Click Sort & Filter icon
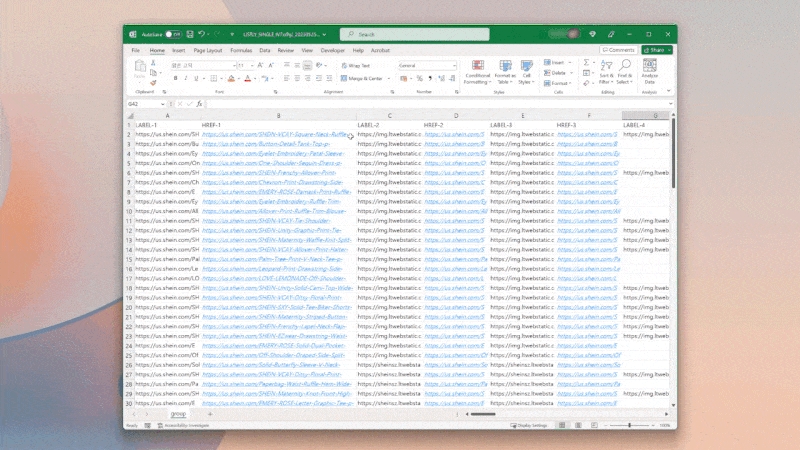The image size is (800, 450). (x=606, y=70)
